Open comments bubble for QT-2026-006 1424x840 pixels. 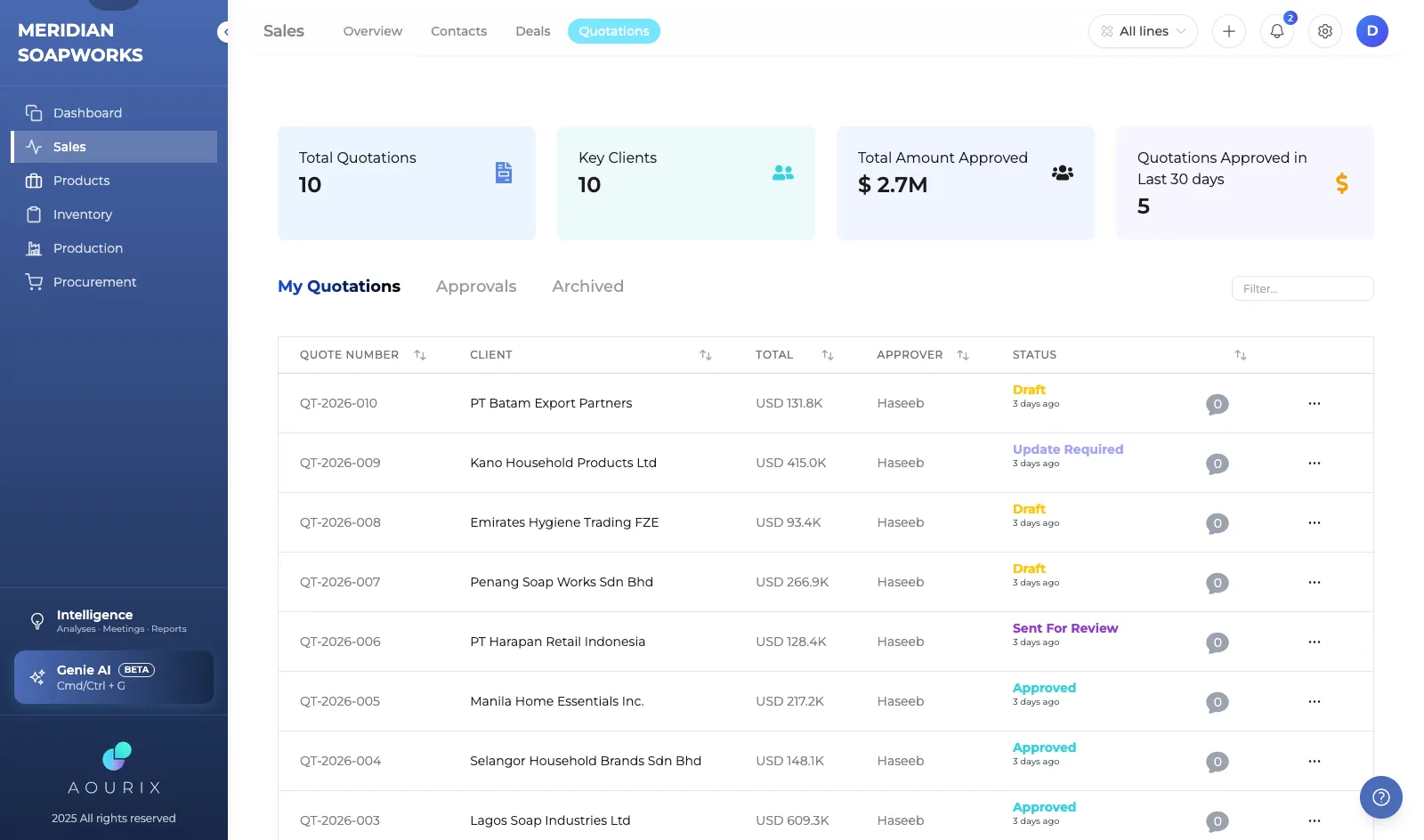click(x=1218, y=642)
